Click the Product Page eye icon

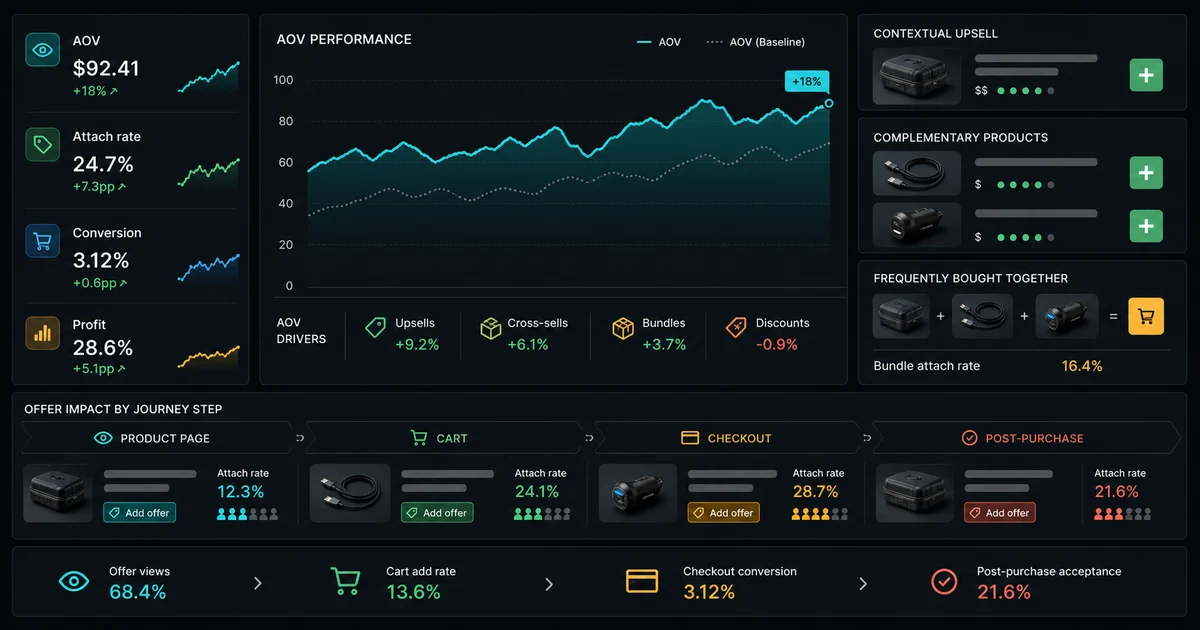point(103,438)
